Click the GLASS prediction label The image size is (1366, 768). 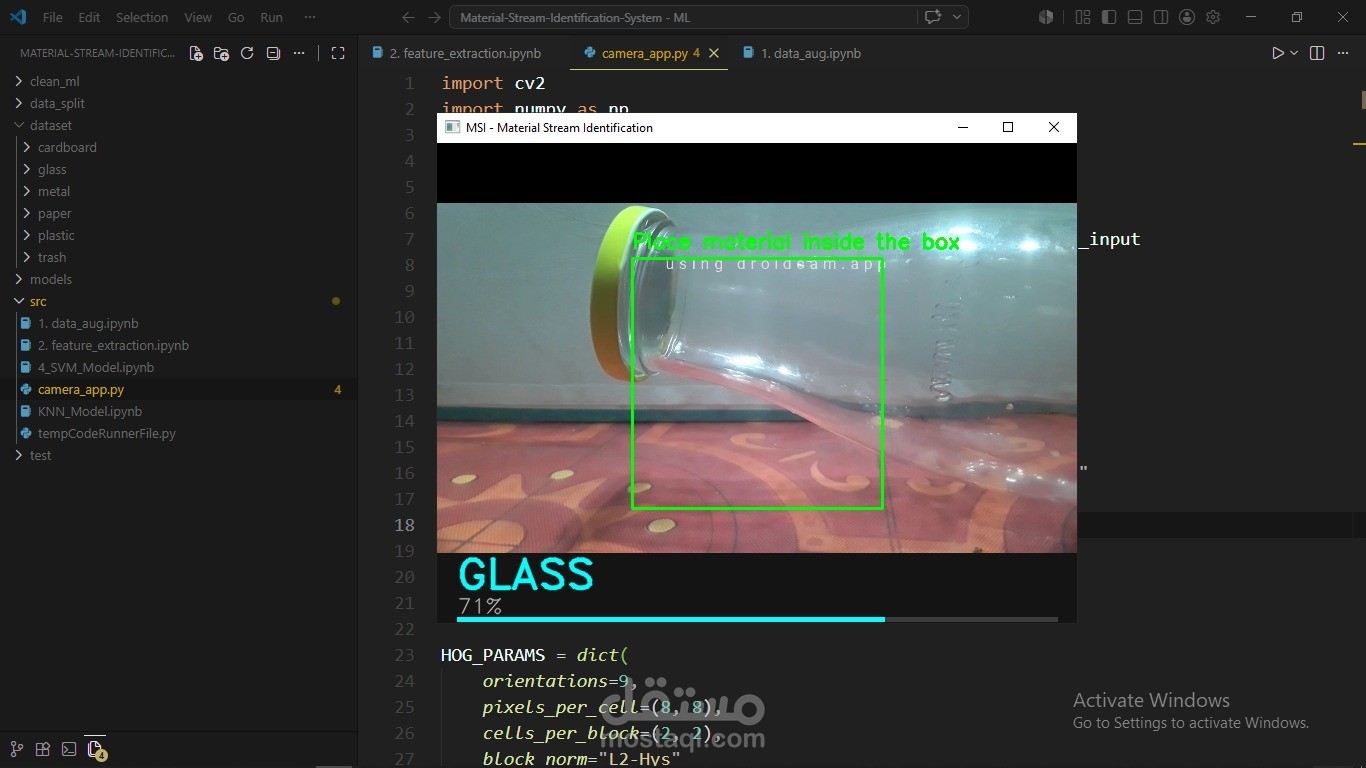526,575
